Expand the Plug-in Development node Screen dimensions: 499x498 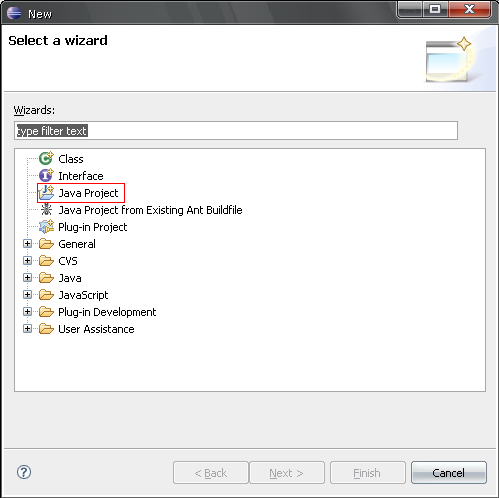click(27, 312)
